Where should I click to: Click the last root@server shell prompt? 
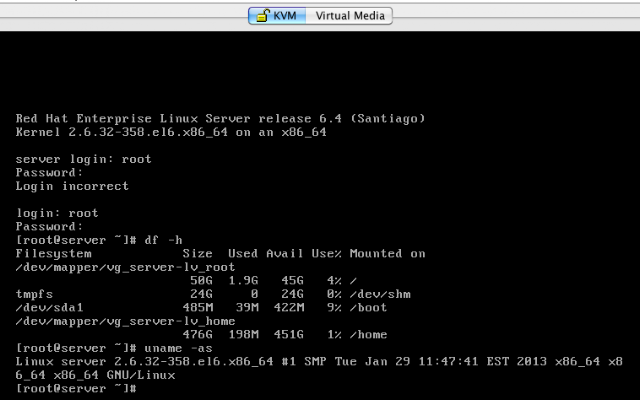76,389
